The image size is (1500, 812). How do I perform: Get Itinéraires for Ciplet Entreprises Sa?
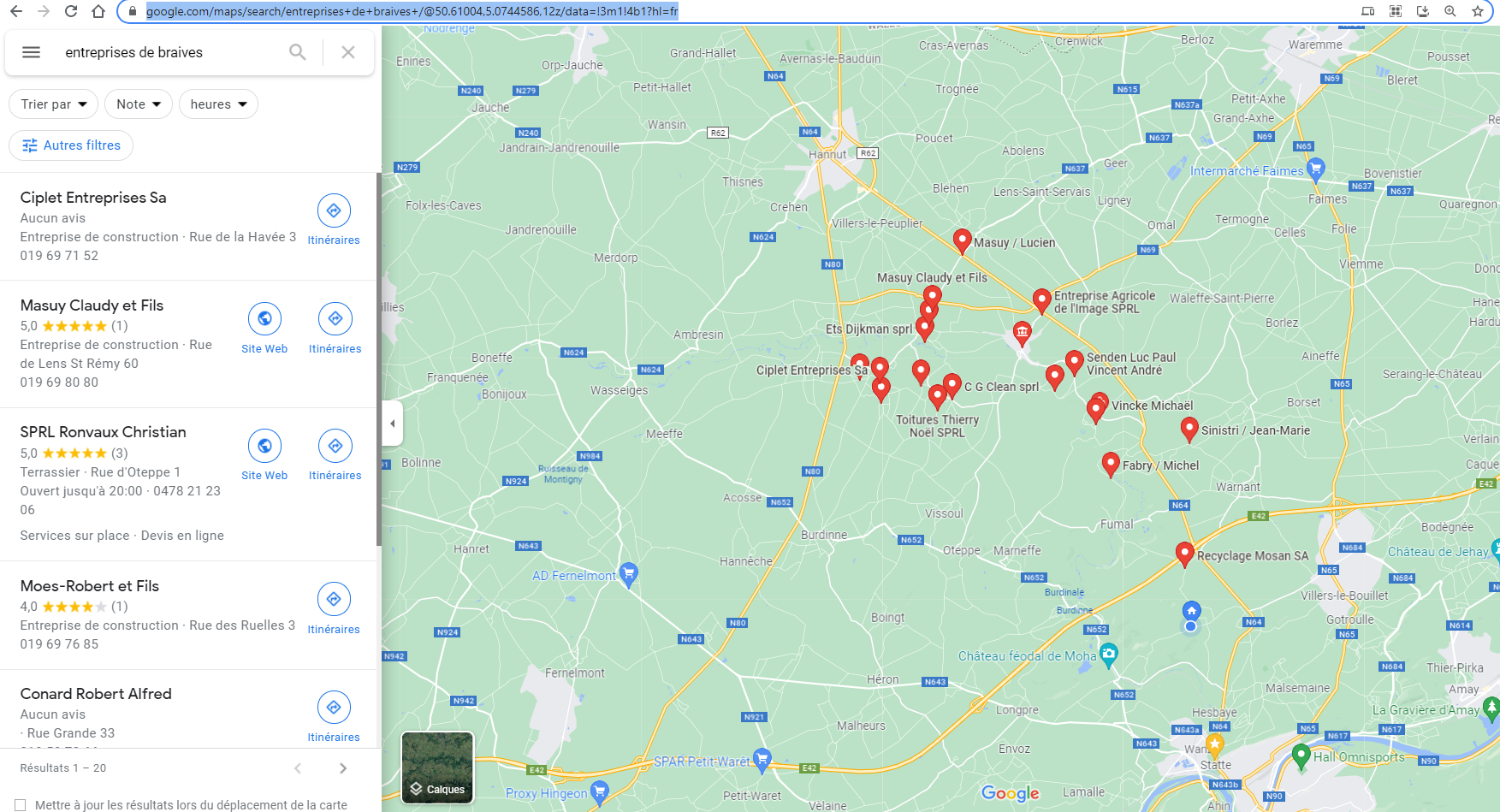coord(334,220)
